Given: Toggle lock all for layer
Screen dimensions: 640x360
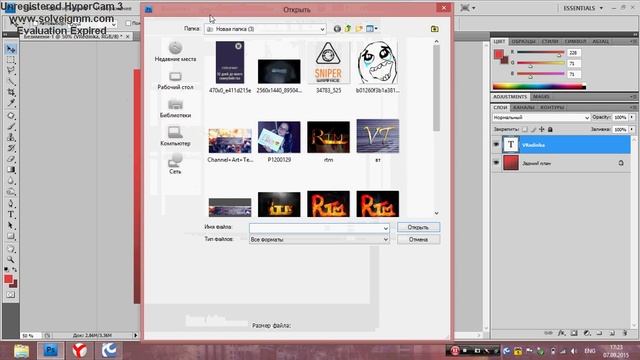Looking at the screenshot, I should (x=550, y=129).
